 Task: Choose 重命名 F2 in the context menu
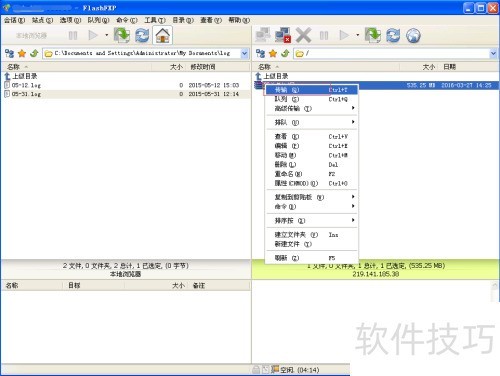pyautogui.click(x=311, y=174)
